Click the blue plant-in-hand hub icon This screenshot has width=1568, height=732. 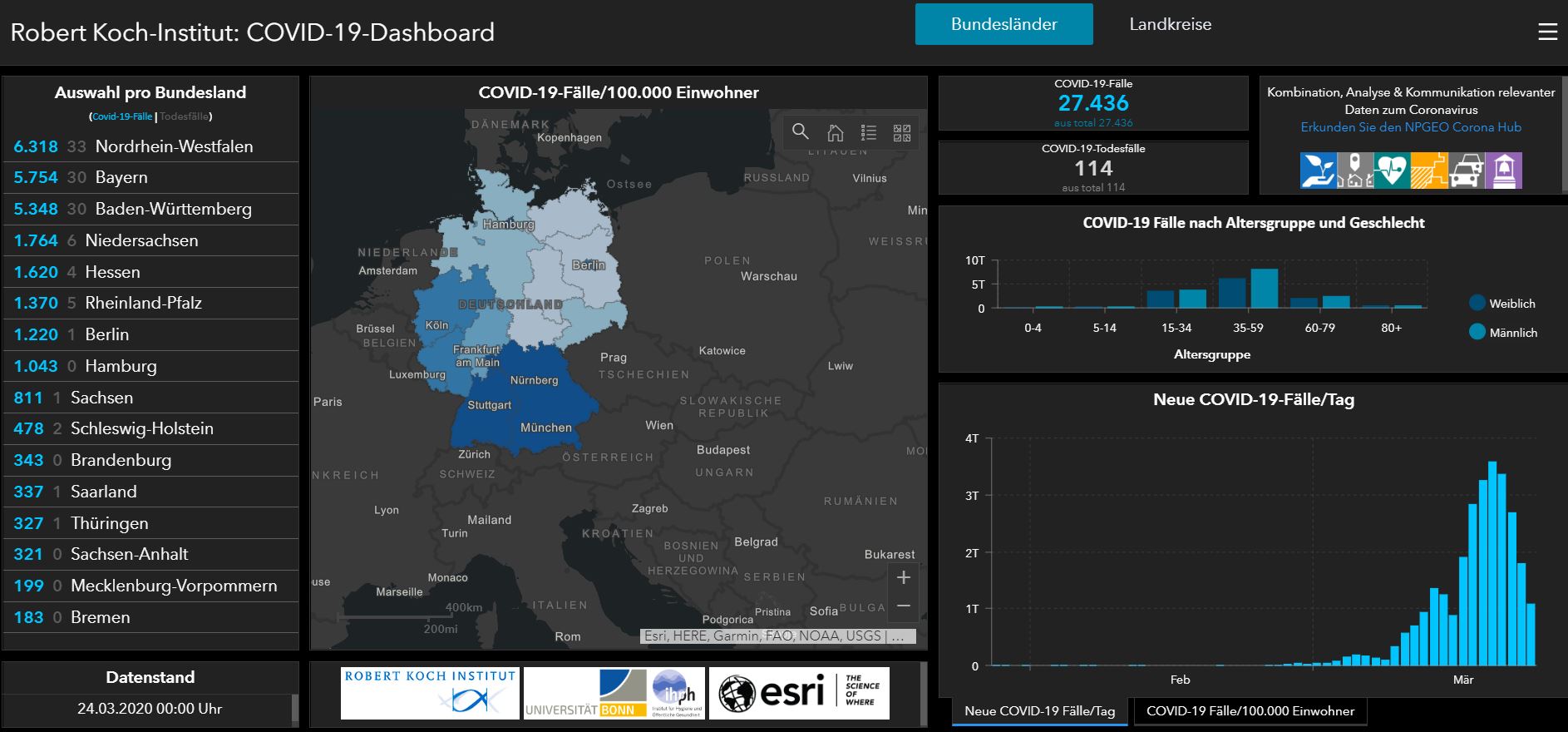1319,170
